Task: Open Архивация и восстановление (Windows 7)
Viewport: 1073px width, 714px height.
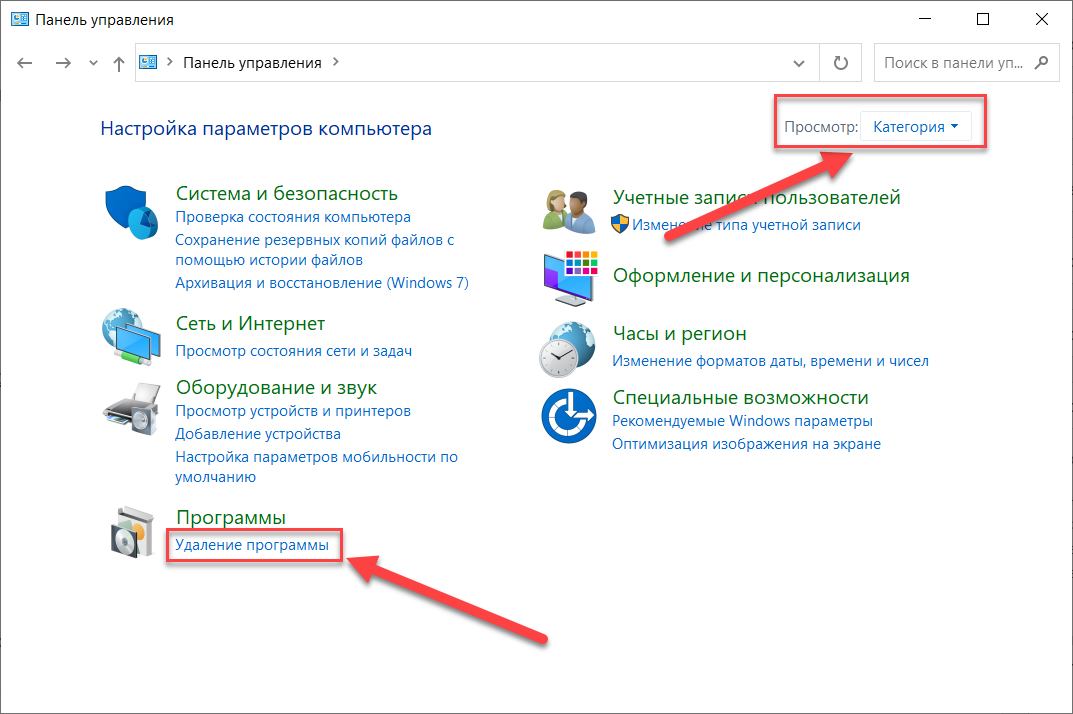Action: tap(322, 283)
